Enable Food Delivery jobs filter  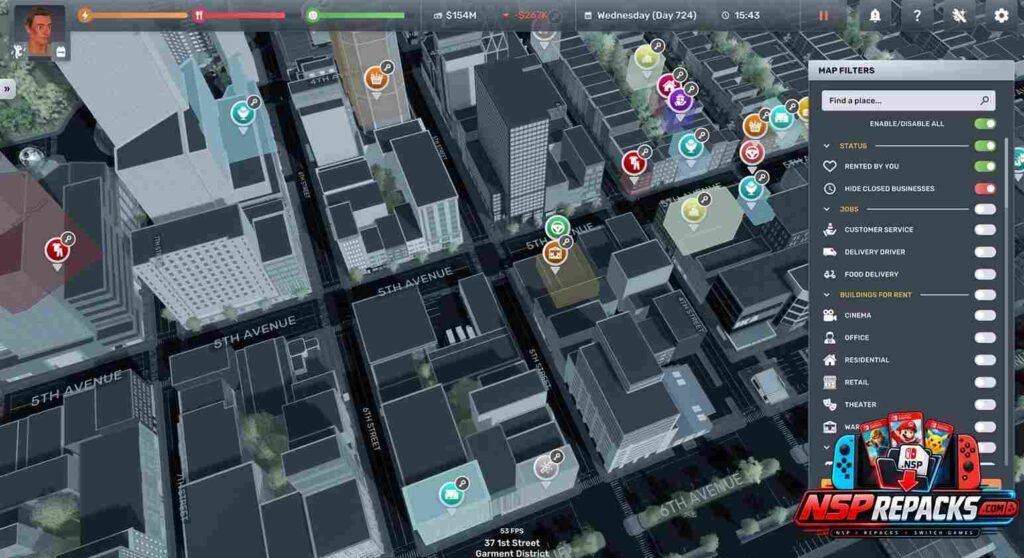click(x=984, y=274)
